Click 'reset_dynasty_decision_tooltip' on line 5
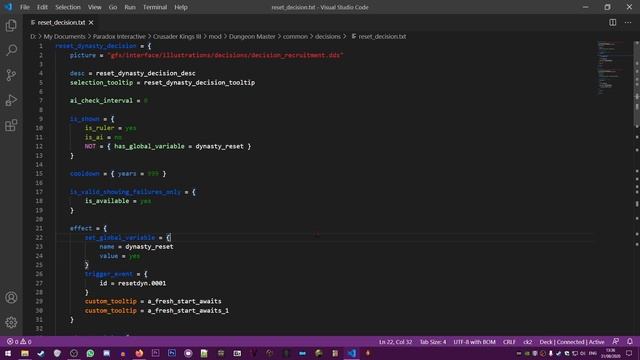Image resolution: width=640 pixels, height=360 pixels. tap(199, 82)
